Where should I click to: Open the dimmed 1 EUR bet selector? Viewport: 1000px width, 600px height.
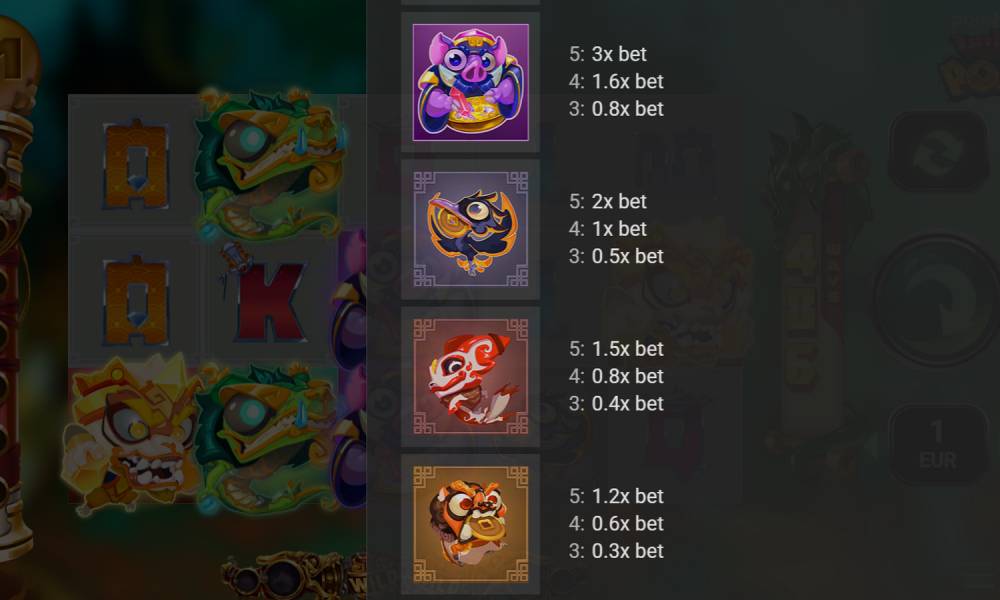936,444
